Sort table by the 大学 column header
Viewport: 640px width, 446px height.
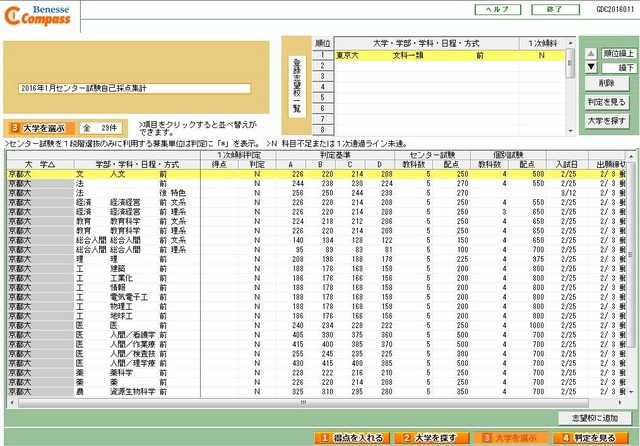(x=40, y=164)
